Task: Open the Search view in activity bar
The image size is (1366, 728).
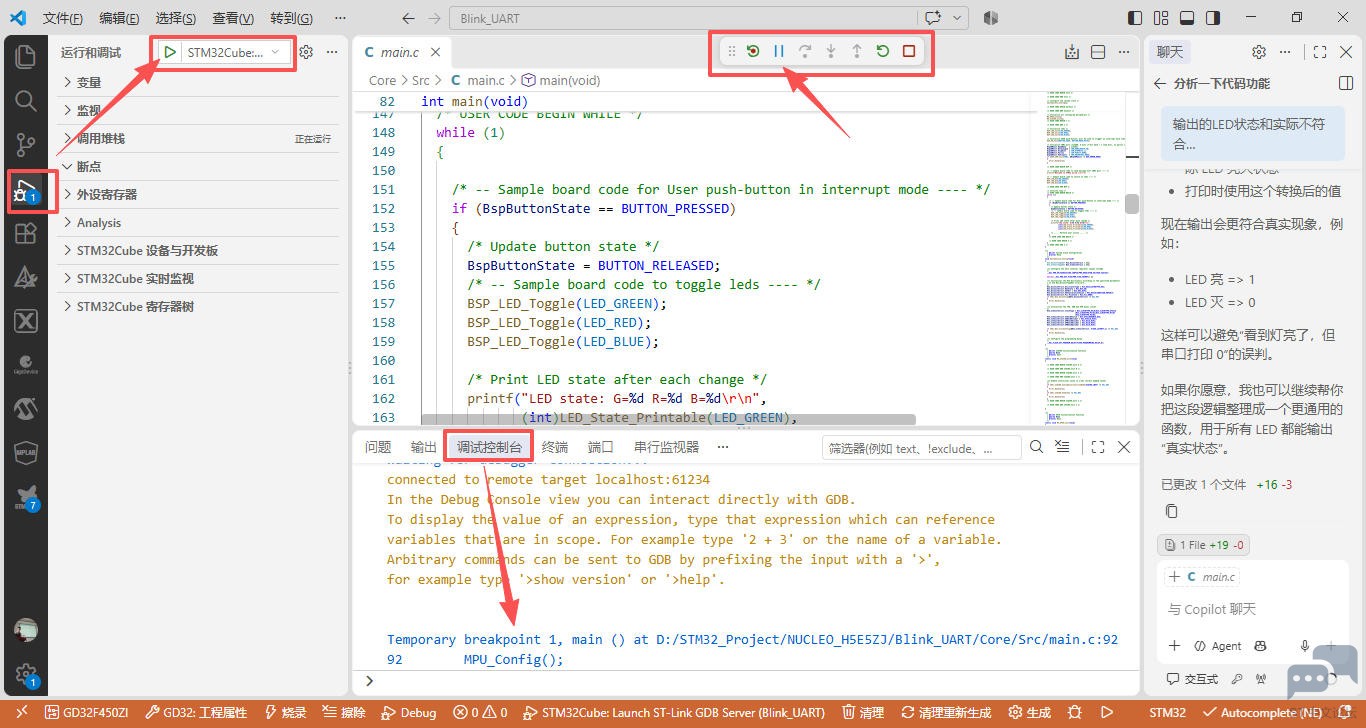Action: click(x=25, y=100)
